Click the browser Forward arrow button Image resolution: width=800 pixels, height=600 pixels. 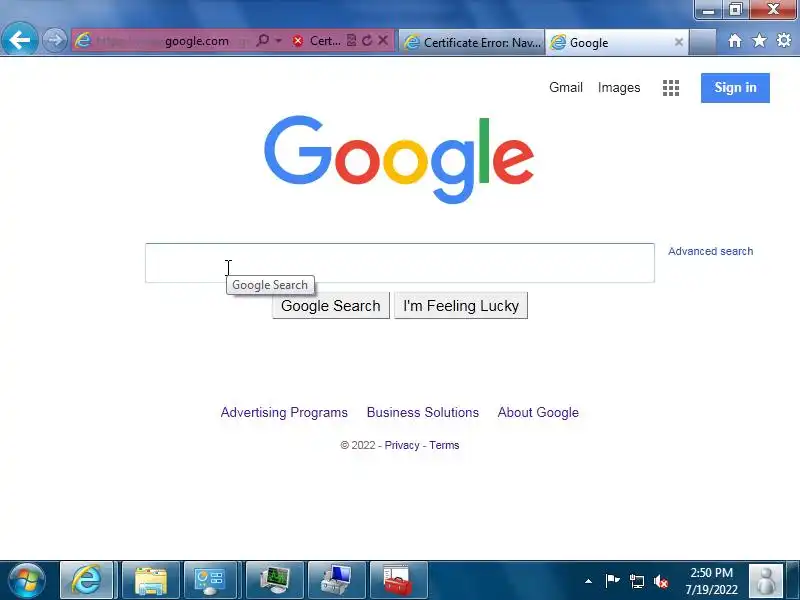pyautogui.click(x=54, y=40)
